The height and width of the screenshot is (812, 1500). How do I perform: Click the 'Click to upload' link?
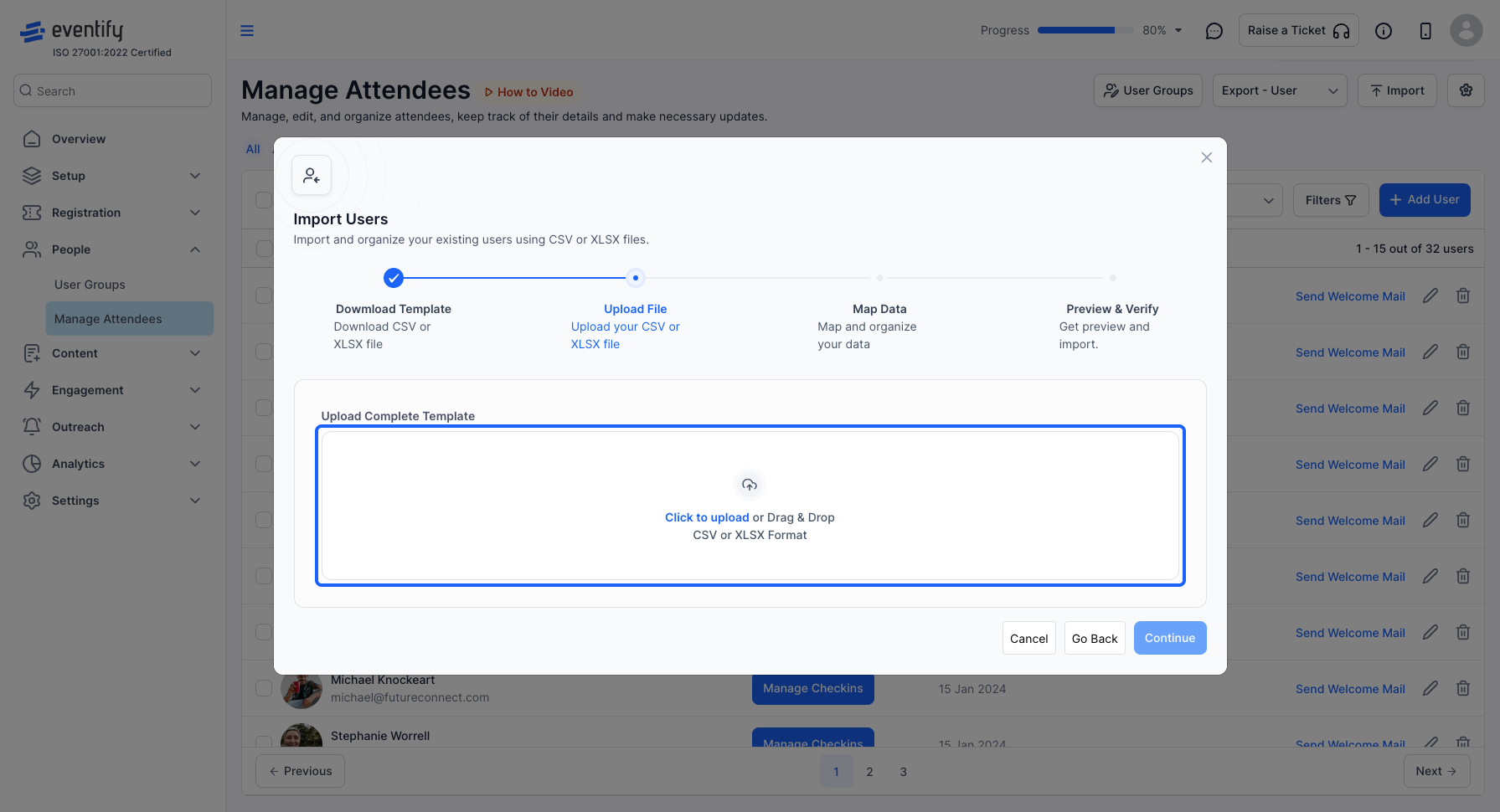[707, 517]
